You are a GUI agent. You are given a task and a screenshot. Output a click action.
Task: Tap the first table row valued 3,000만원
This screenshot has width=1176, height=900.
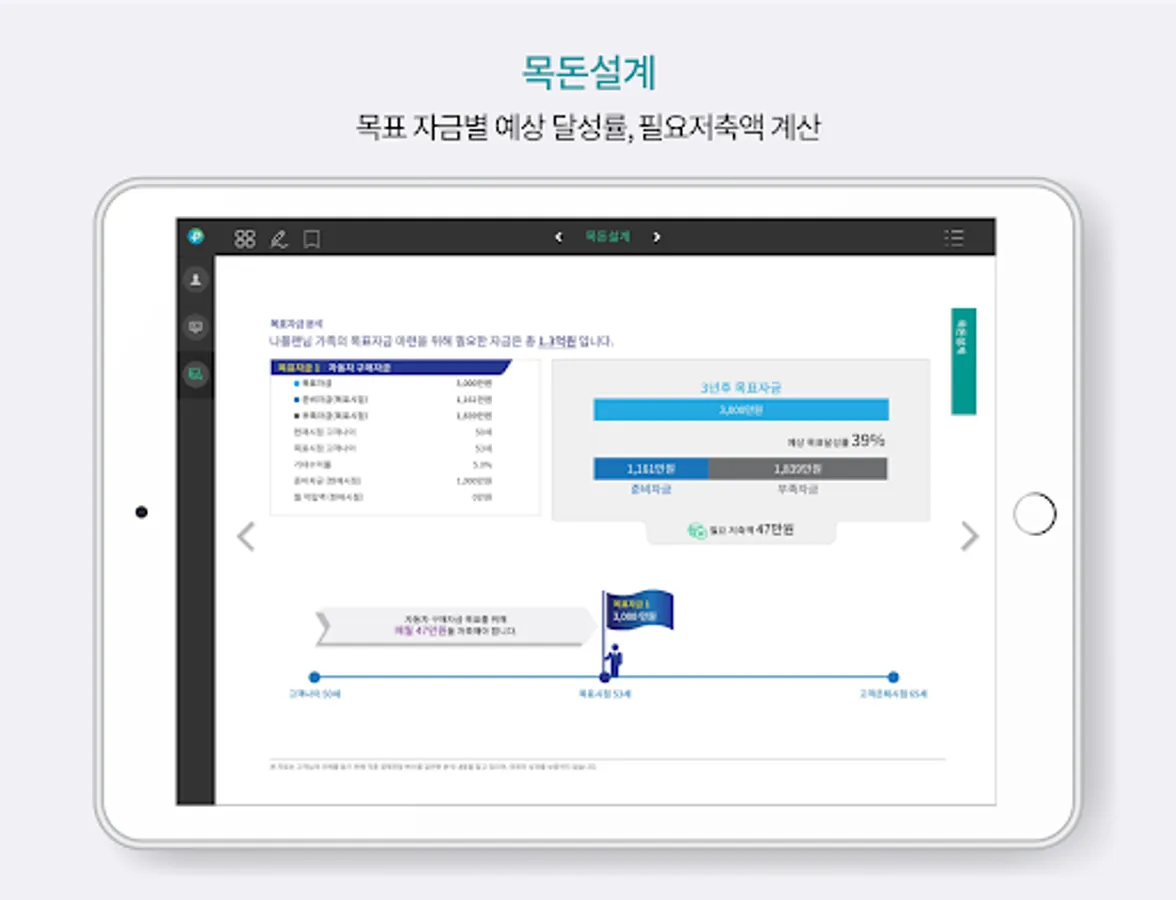pyautogui.click(x=393, y=383)
